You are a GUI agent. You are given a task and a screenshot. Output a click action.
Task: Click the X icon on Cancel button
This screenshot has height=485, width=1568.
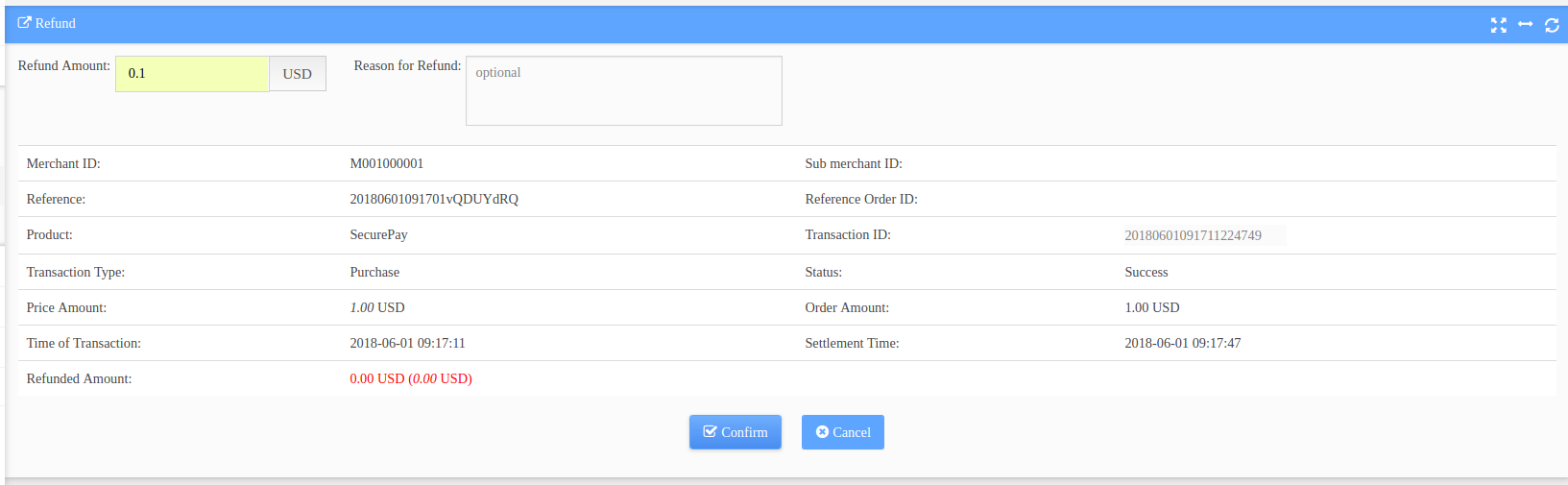[822, 432]
